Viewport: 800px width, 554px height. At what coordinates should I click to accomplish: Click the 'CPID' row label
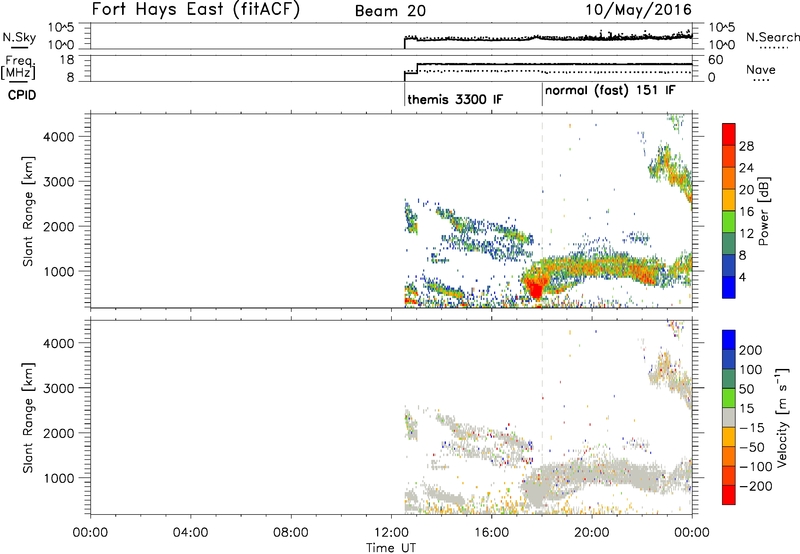22,95
